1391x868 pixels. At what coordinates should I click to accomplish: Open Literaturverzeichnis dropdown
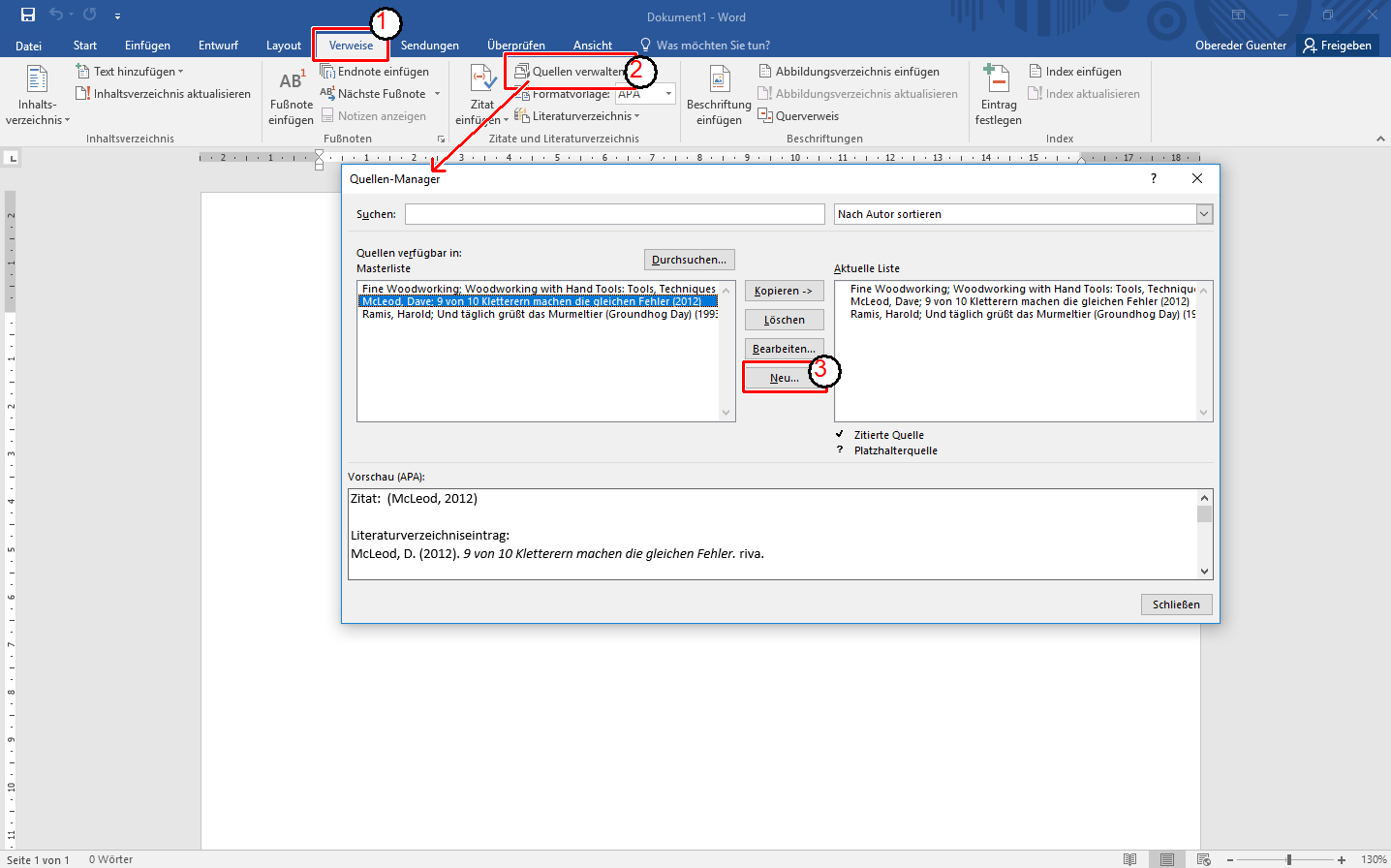(x=577, y=116)
